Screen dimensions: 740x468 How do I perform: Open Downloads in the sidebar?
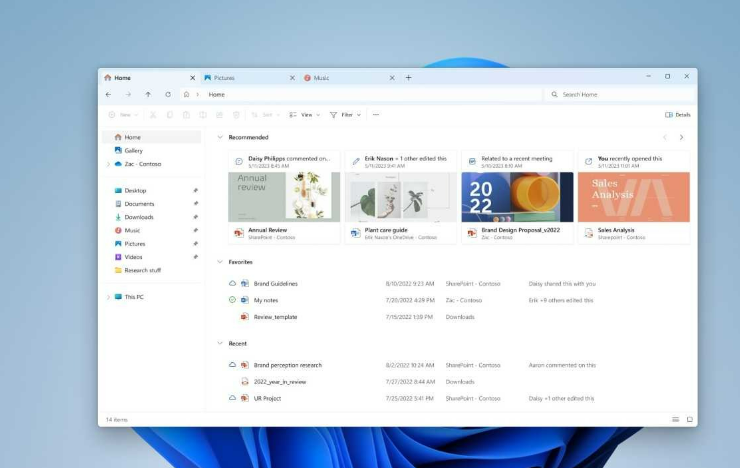click(x=152, y=217)
